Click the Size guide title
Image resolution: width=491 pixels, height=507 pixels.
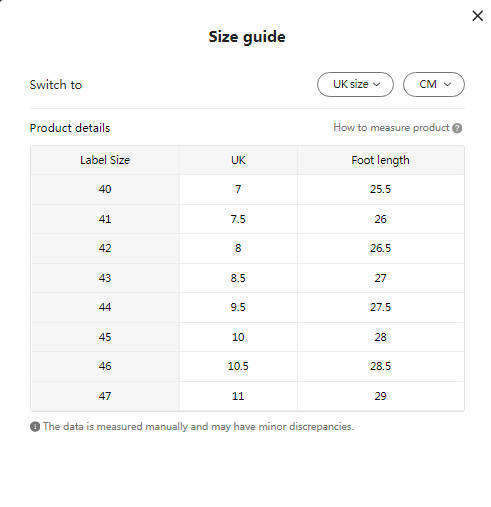[247, 37]
